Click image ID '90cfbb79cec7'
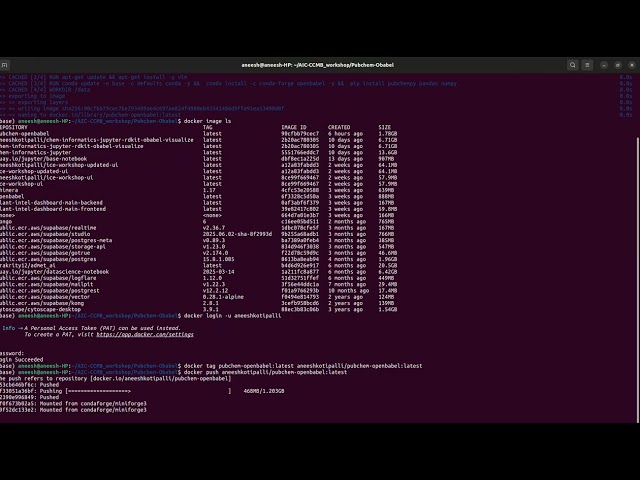The width and height of the screenshot is (640, 480). pyautogui.click(x=300, y=133)
